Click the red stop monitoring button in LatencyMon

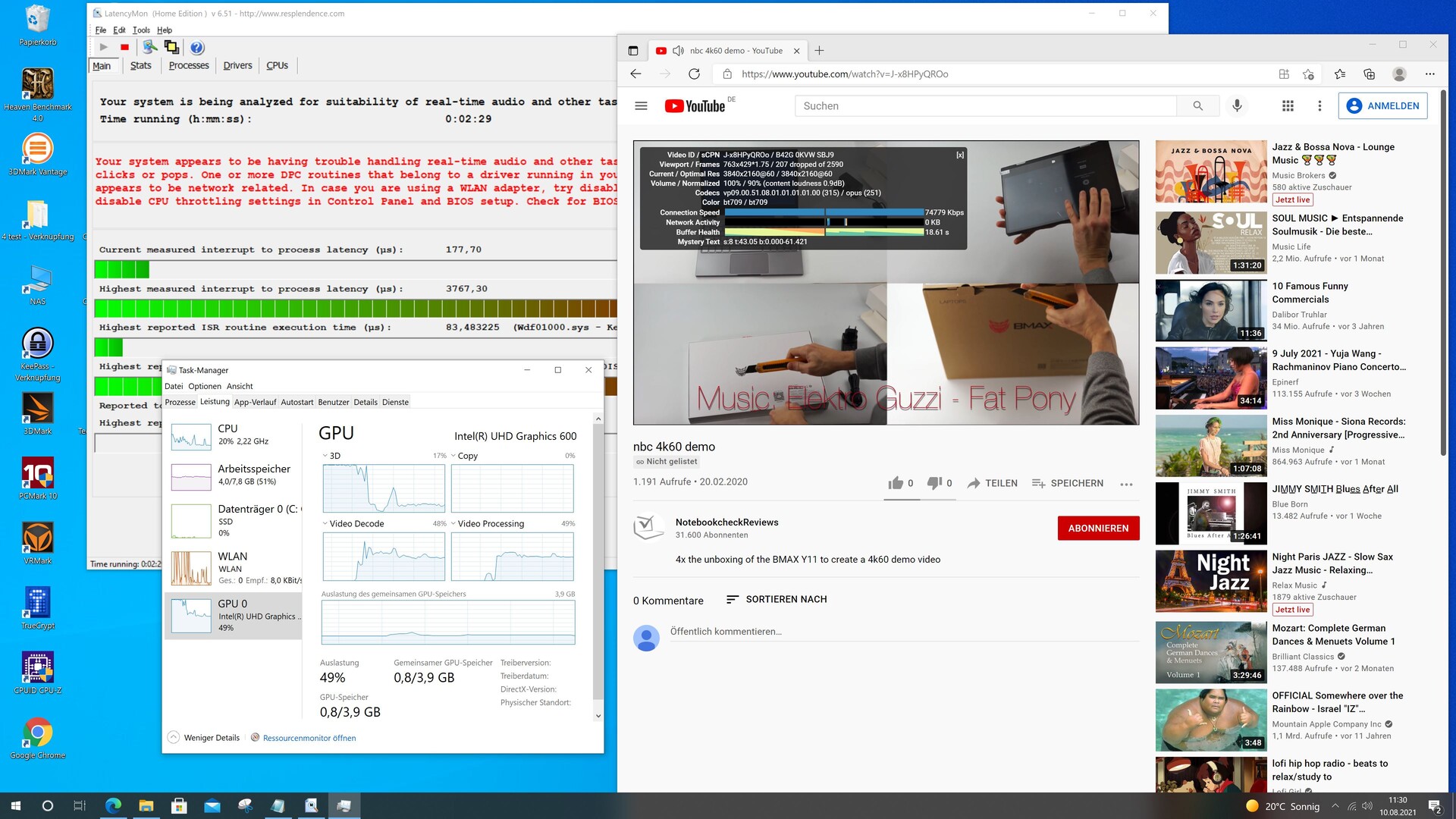click(124, 47)
